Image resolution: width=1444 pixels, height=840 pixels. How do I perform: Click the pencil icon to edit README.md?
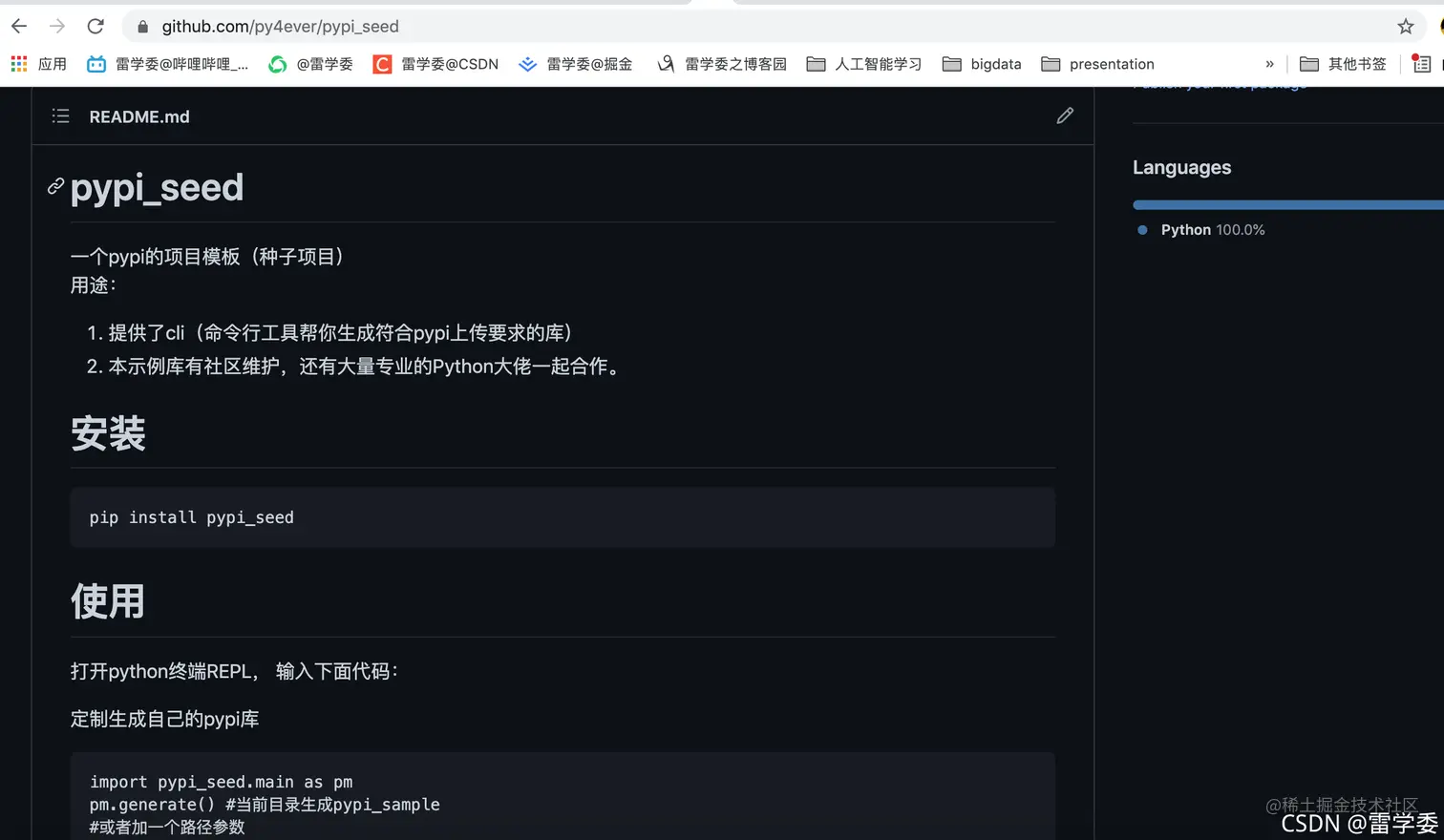click(x=1065, y=115)
